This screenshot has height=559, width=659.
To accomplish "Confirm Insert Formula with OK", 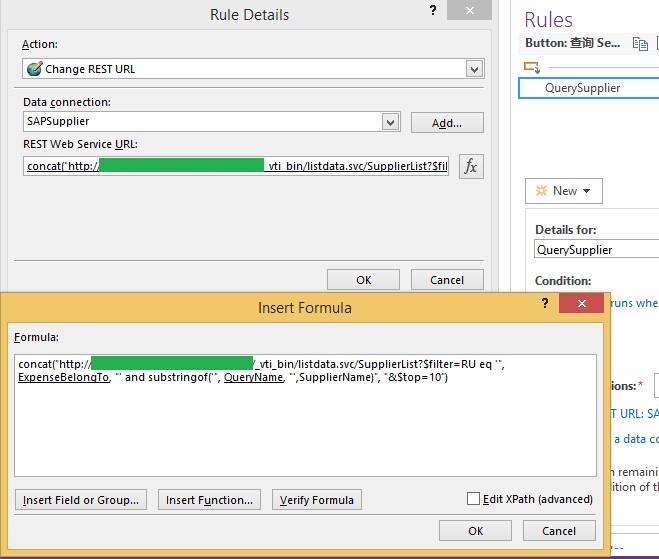I will point(475,531).
